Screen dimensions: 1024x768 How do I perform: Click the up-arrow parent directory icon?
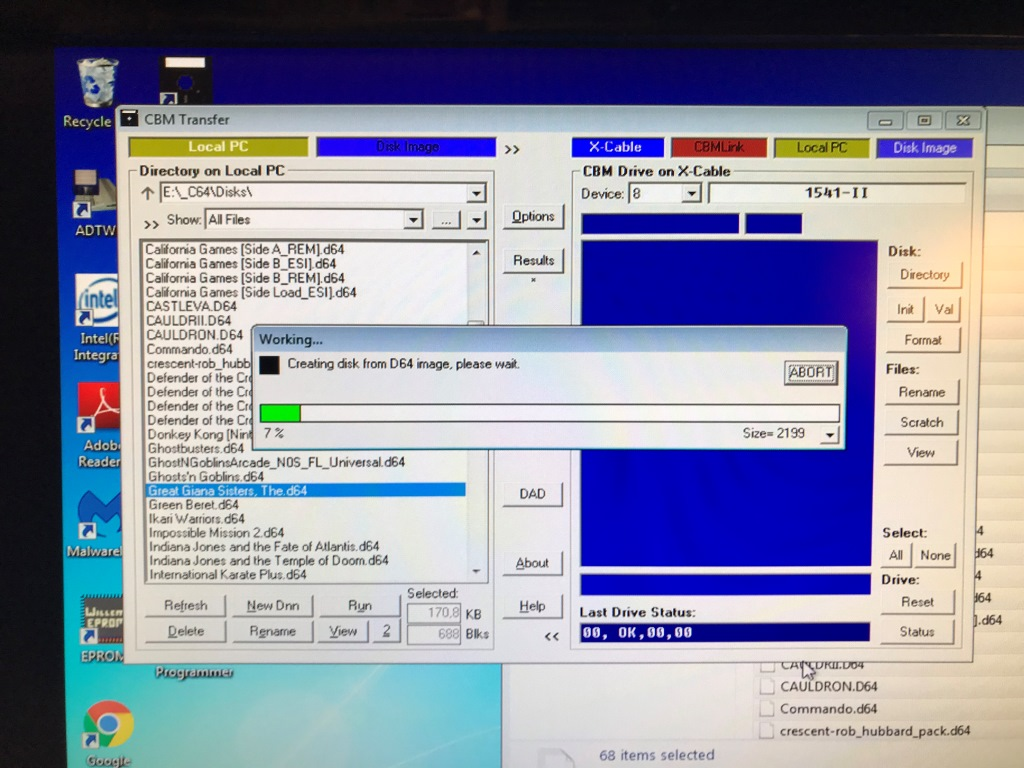pos(147,193)
